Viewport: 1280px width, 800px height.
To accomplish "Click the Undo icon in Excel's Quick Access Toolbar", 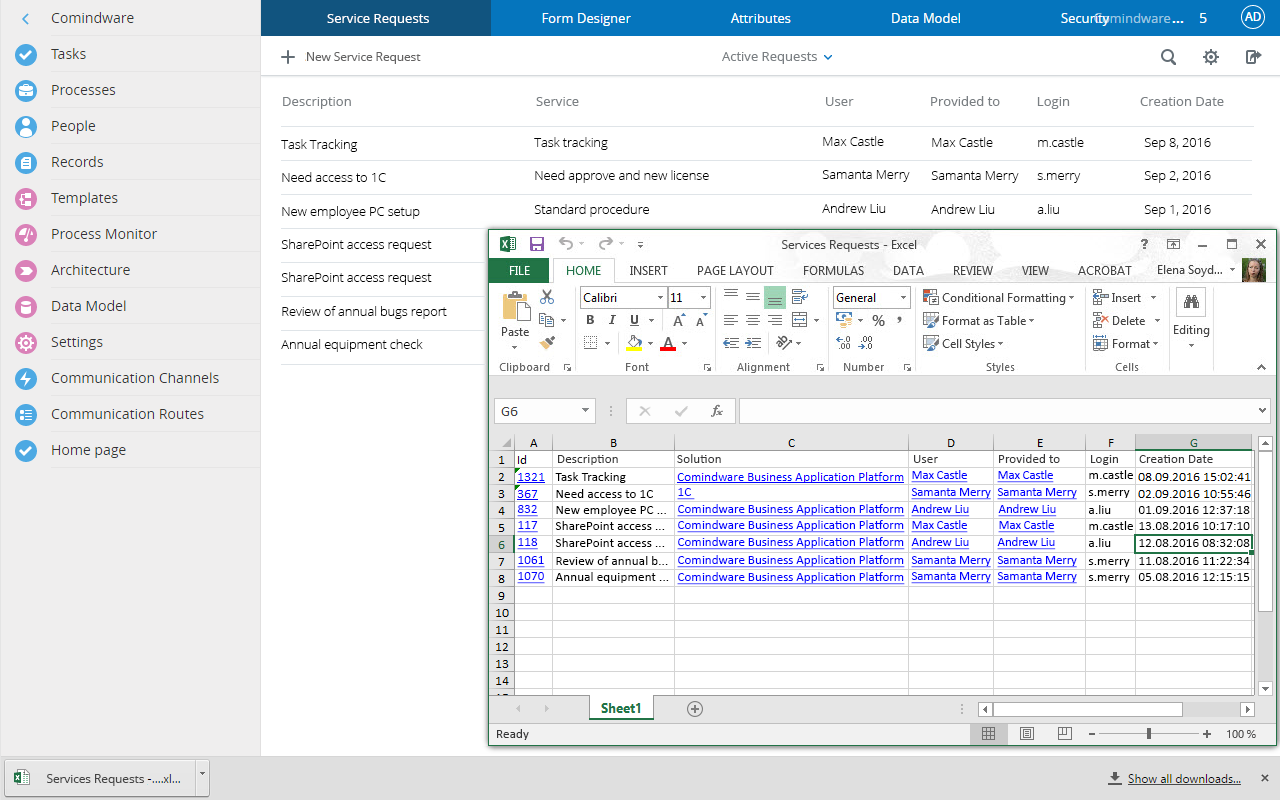I will coord(566,243).
